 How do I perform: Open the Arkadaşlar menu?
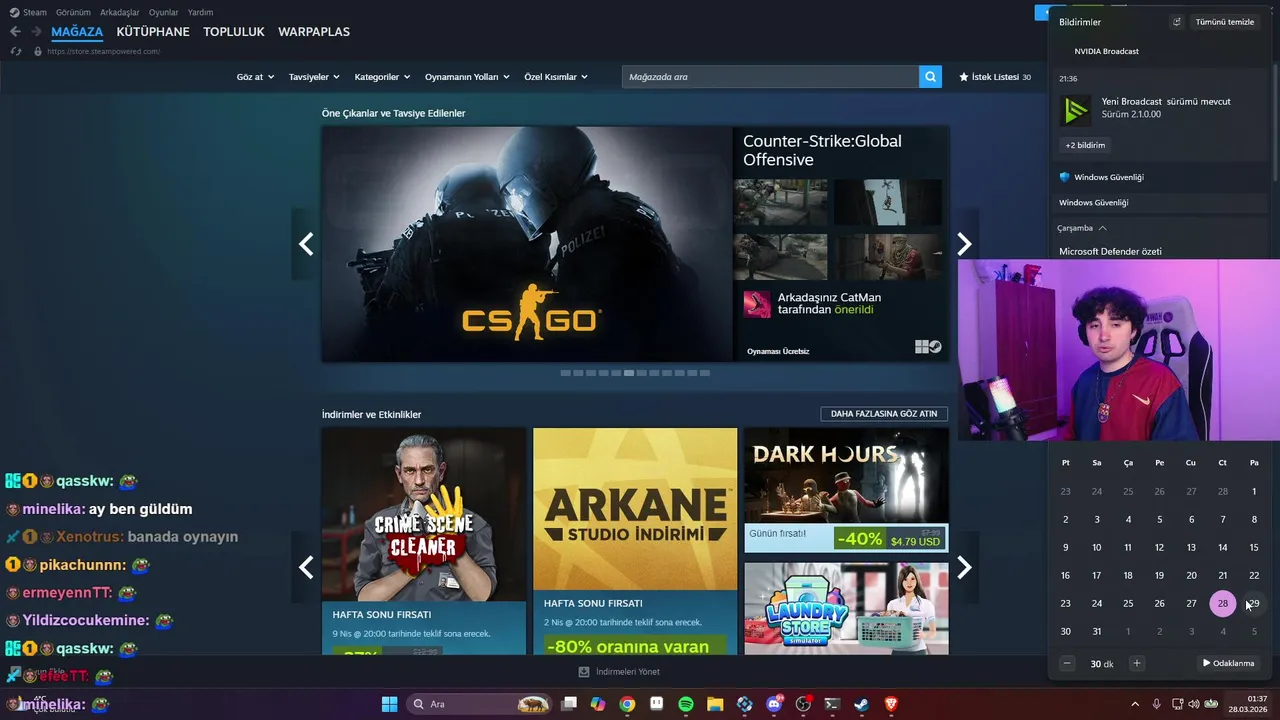[120, 12]
